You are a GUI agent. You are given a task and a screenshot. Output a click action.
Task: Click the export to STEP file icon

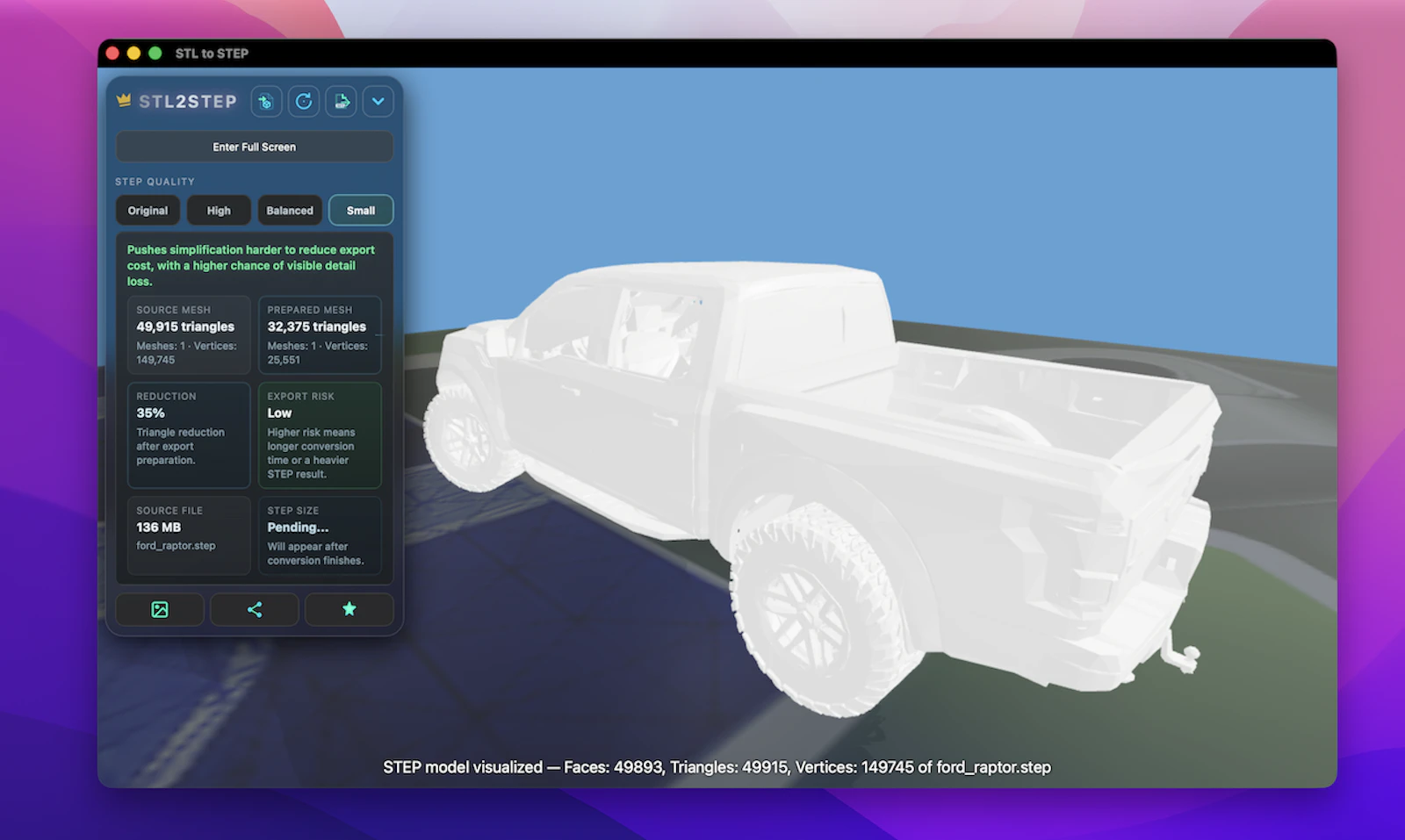pos(342,102)
